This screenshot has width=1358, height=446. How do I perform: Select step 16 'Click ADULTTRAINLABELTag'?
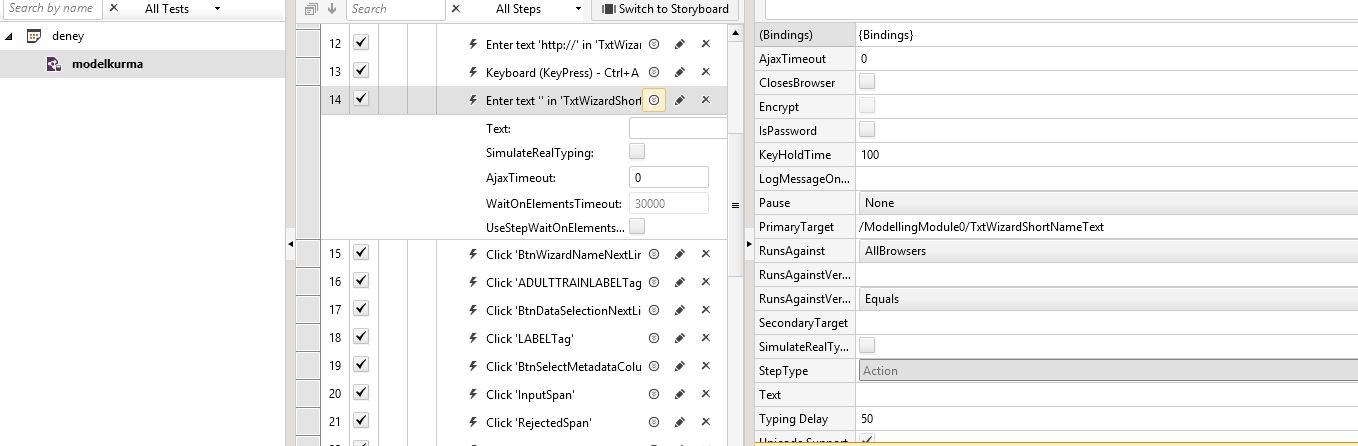click(563, 282)
